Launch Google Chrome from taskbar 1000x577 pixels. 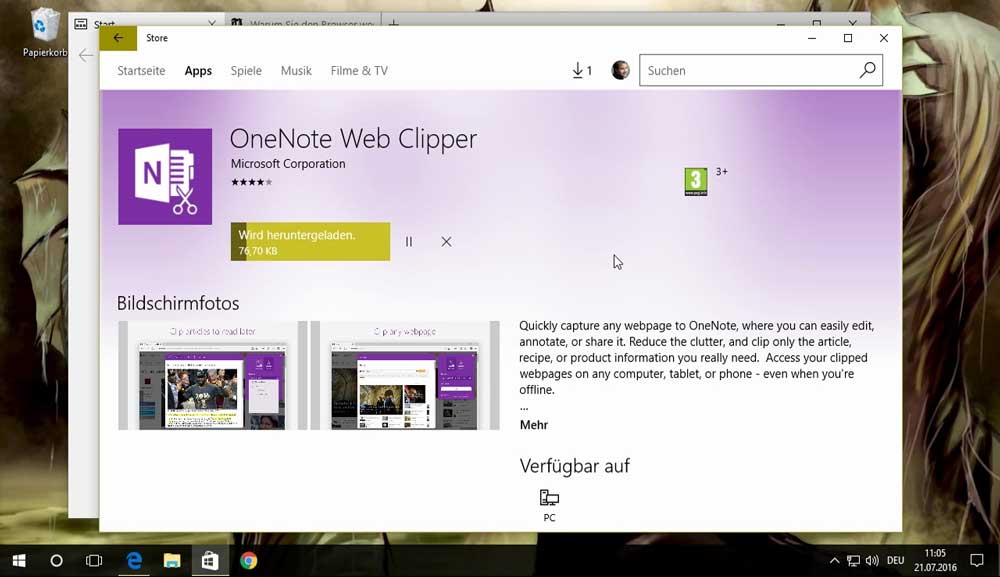[x=249, y=560]
